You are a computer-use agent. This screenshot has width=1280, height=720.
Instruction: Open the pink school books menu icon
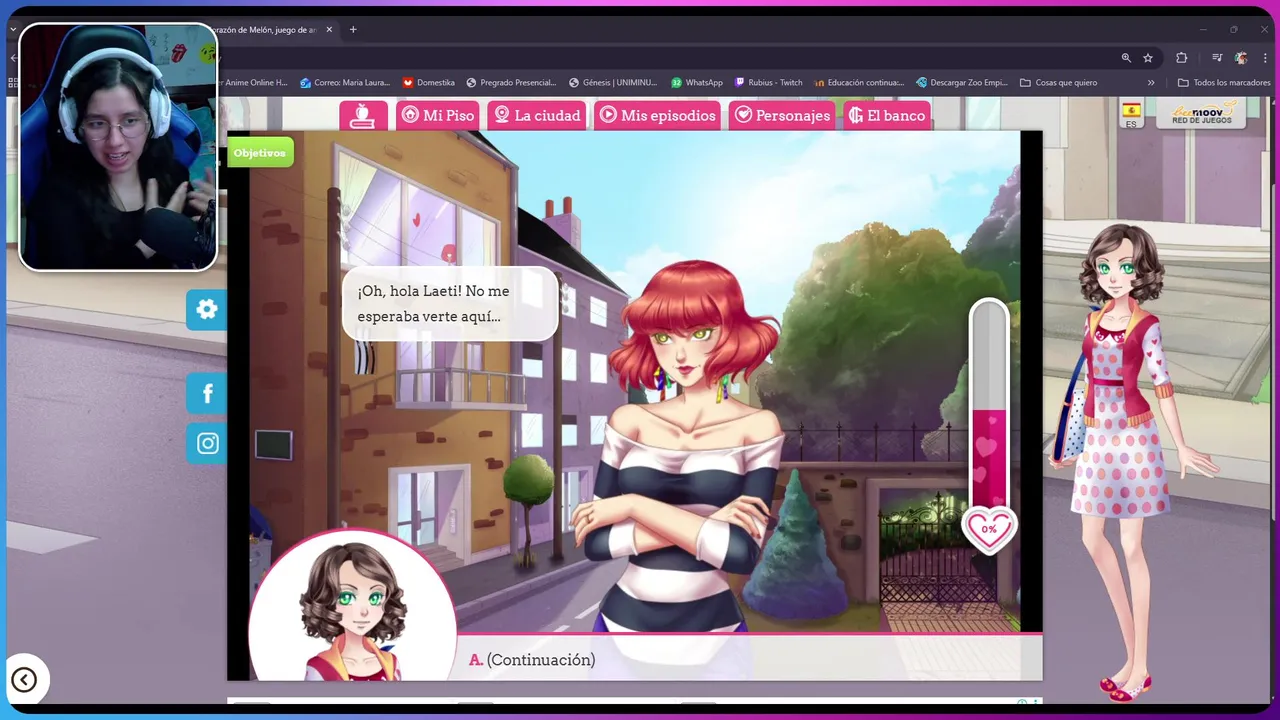tap(363, 115)
